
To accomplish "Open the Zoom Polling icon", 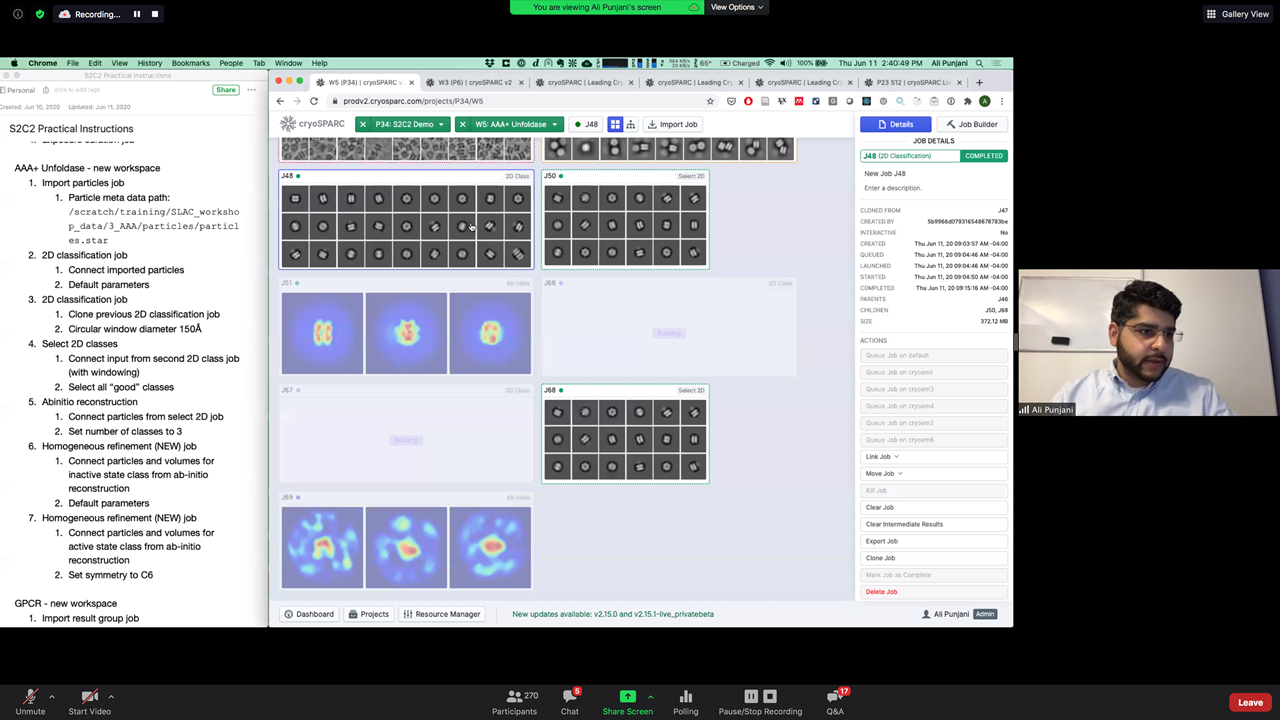I will (685, 701).
